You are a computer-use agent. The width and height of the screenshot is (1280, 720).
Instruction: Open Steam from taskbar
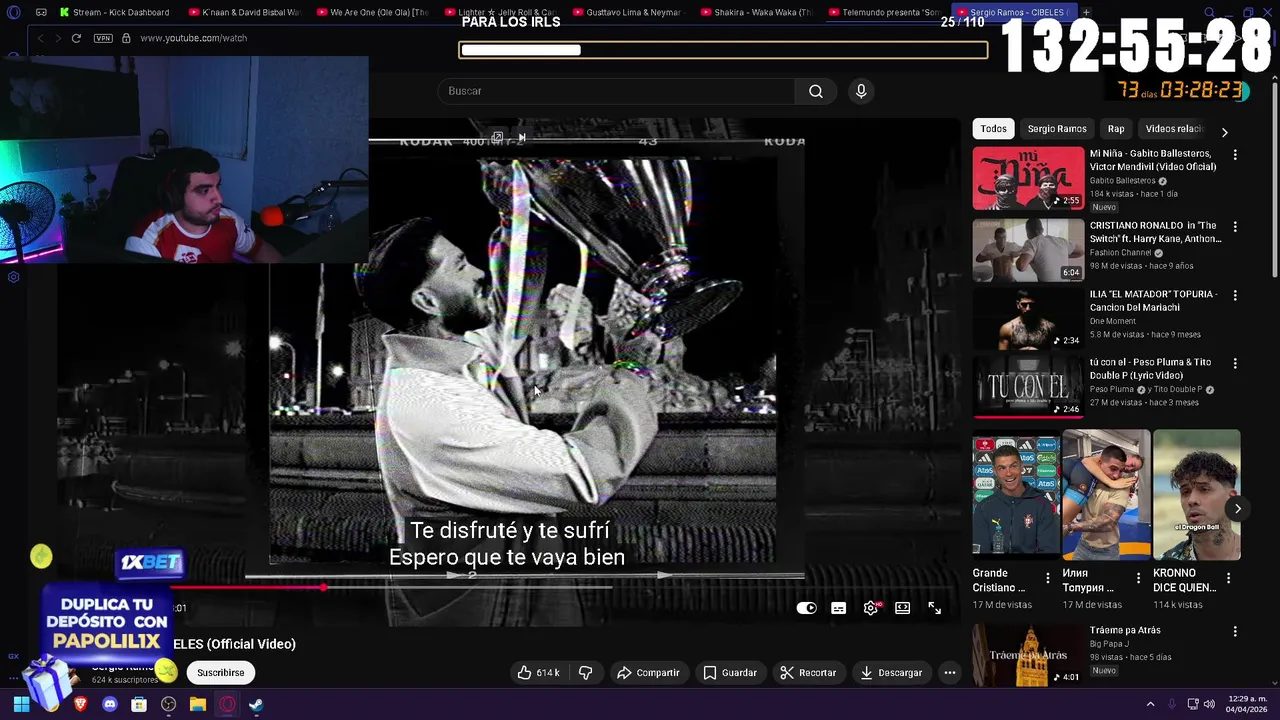256,704
